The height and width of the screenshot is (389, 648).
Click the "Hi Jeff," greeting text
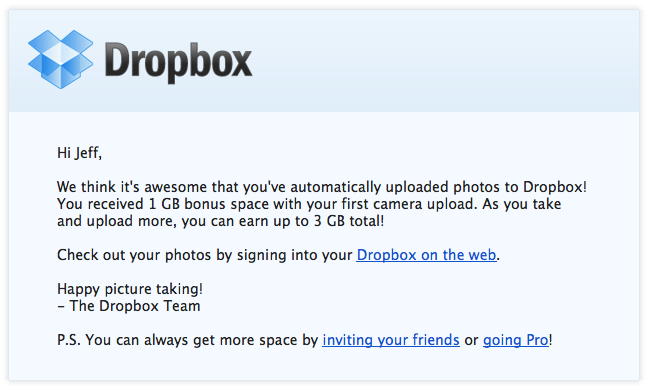pyautogui.click(x=79, y=153)
